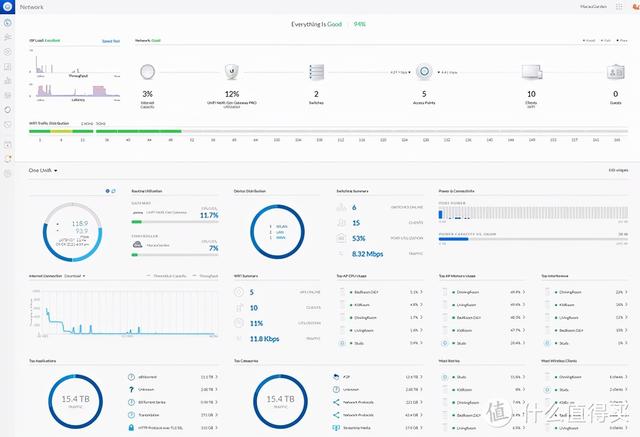Viewport: 640px width, 437px height.
Task: Open the apps grid icon in header
Action: tap(618, 7)
